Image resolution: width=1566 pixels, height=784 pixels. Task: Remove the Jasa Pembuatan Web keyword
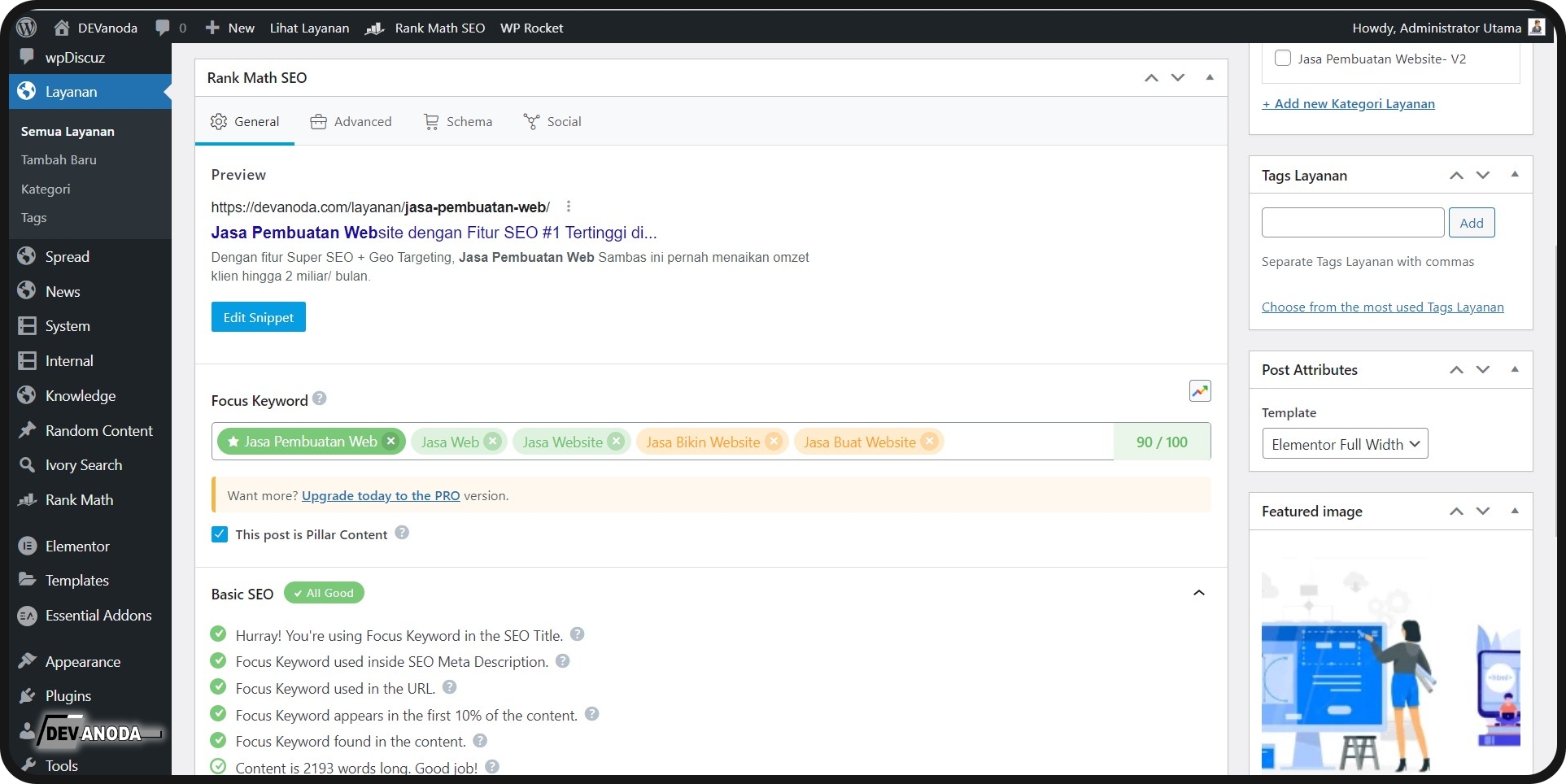(x=391, y=441)
